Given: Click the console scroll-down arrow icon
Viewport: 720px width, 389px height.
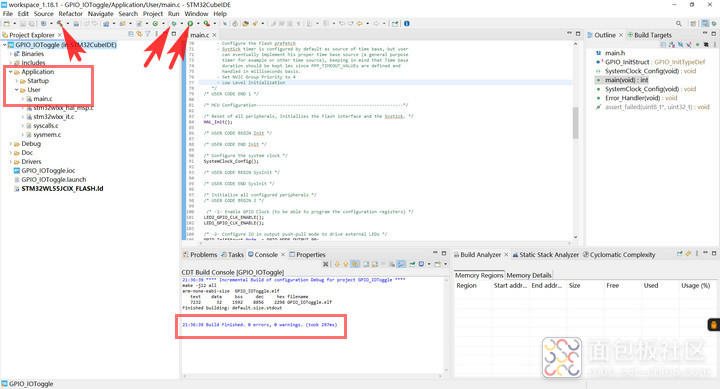Looking at the screenshot, I should [x=337, y=264].
